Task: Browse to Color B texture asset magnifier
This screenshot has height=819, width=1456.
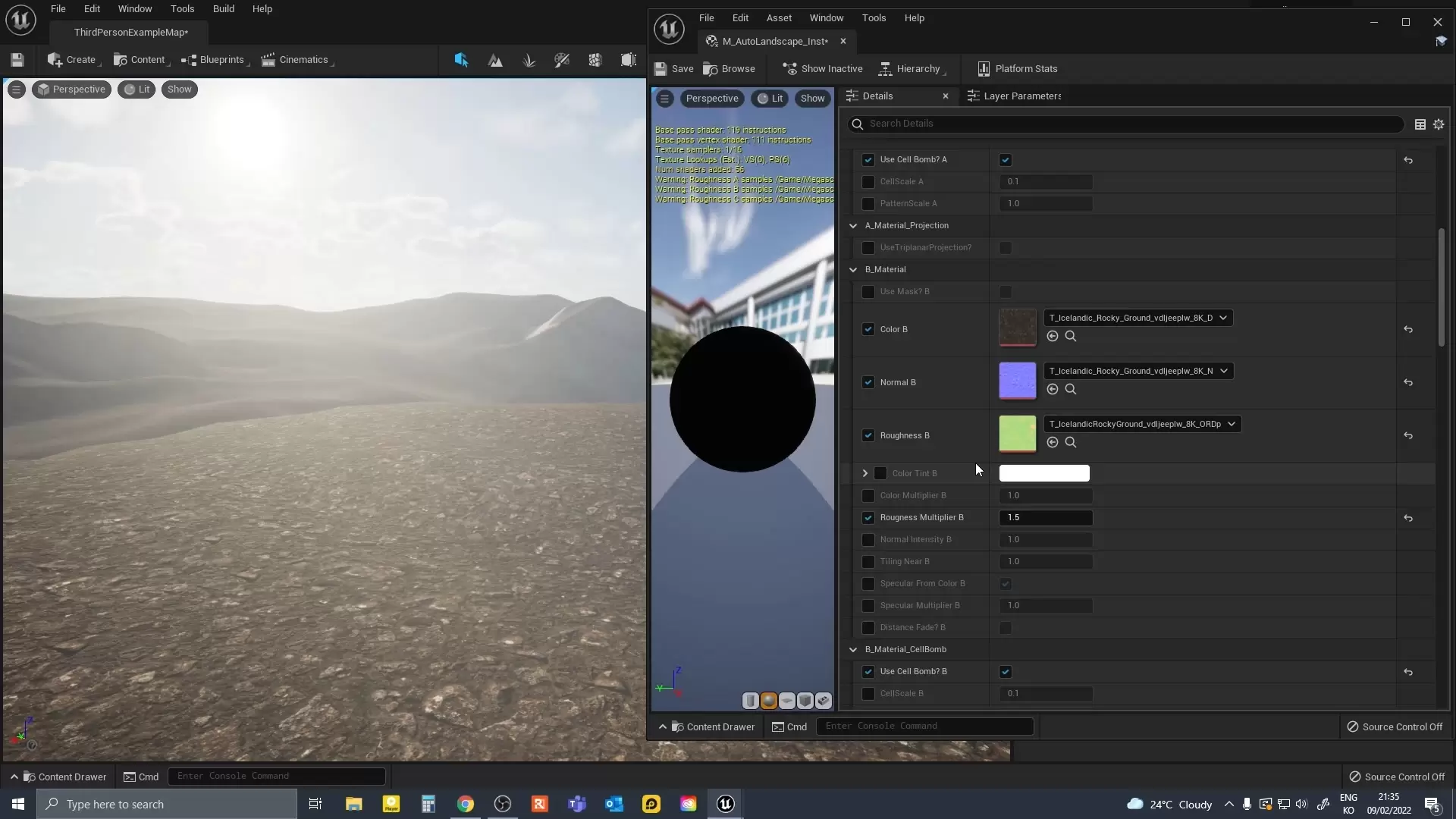Action: point(1071,337)
